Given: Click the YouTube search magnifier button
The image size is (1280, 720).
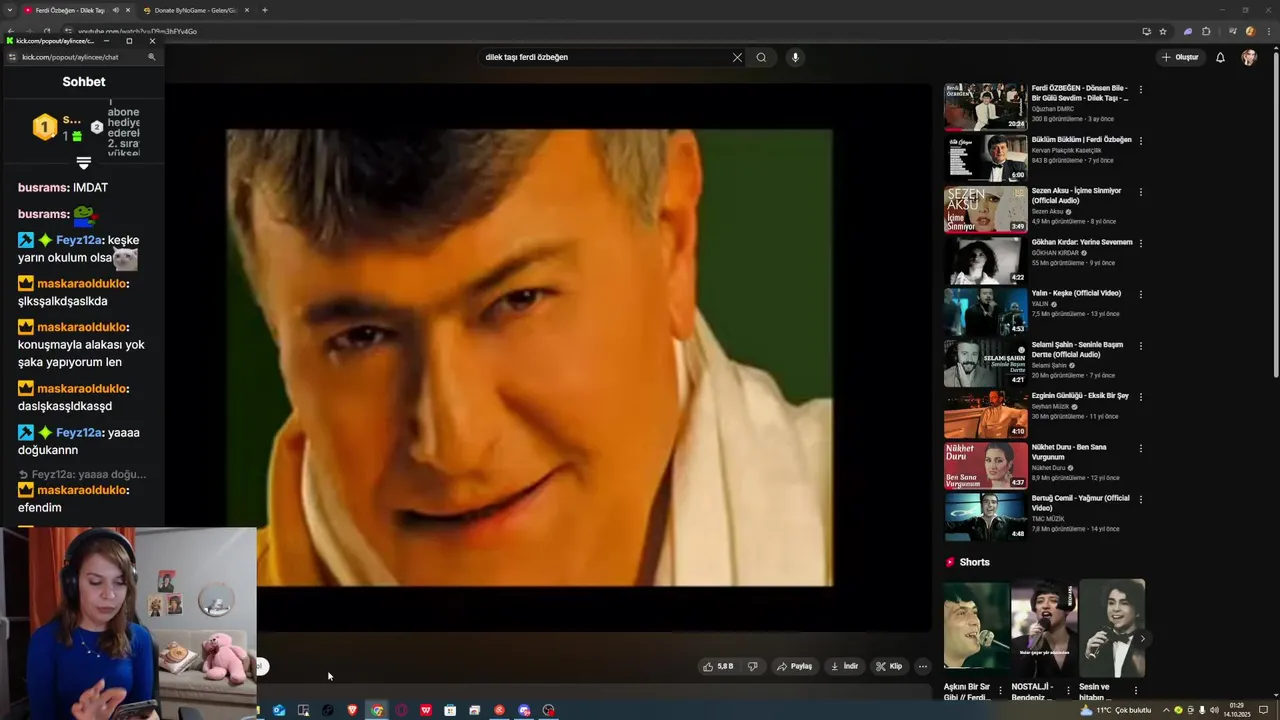Looking at the screenshot, I should coord(761,57).
